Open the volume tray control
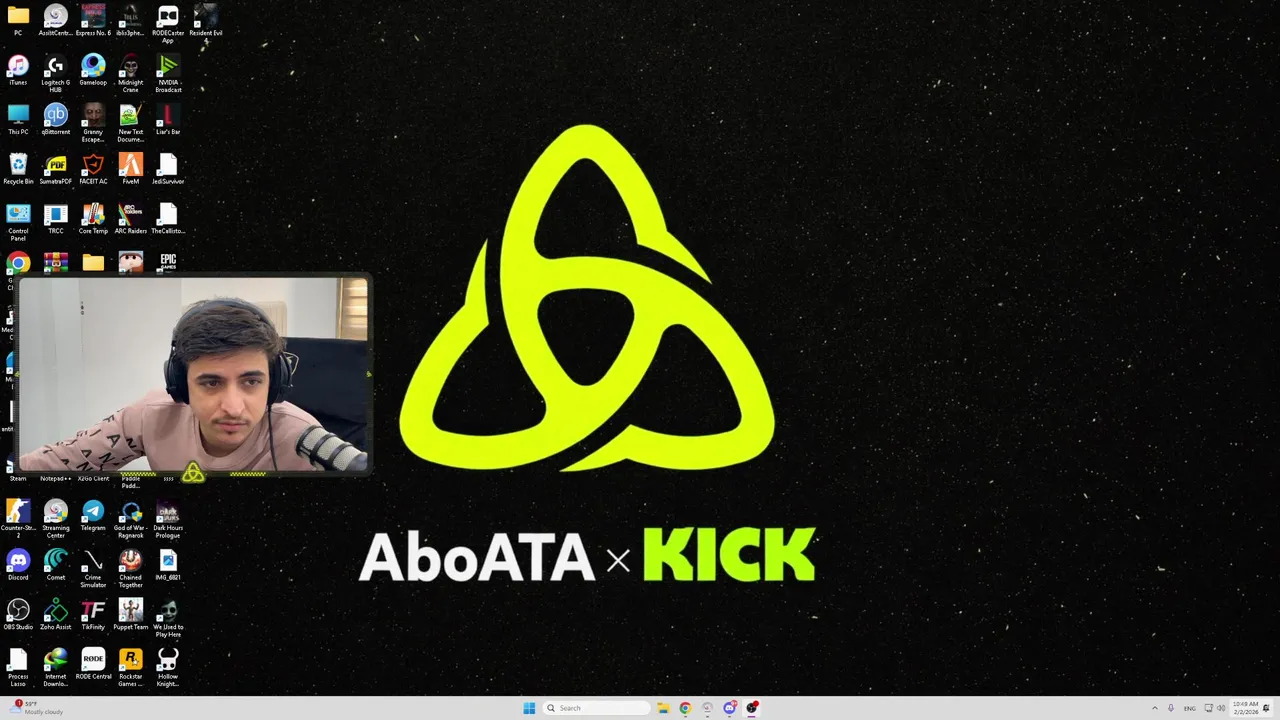Viewport: 1280px width, 720px height. click(x=1221, y=708)
